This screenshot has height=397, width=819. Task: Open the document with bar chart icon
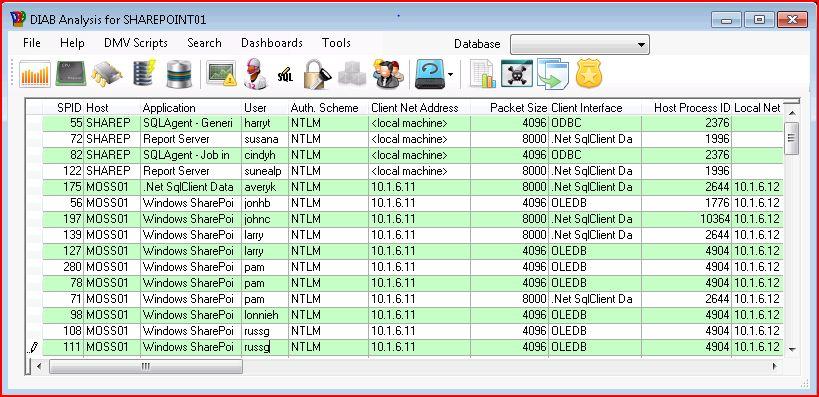[483, 74]
